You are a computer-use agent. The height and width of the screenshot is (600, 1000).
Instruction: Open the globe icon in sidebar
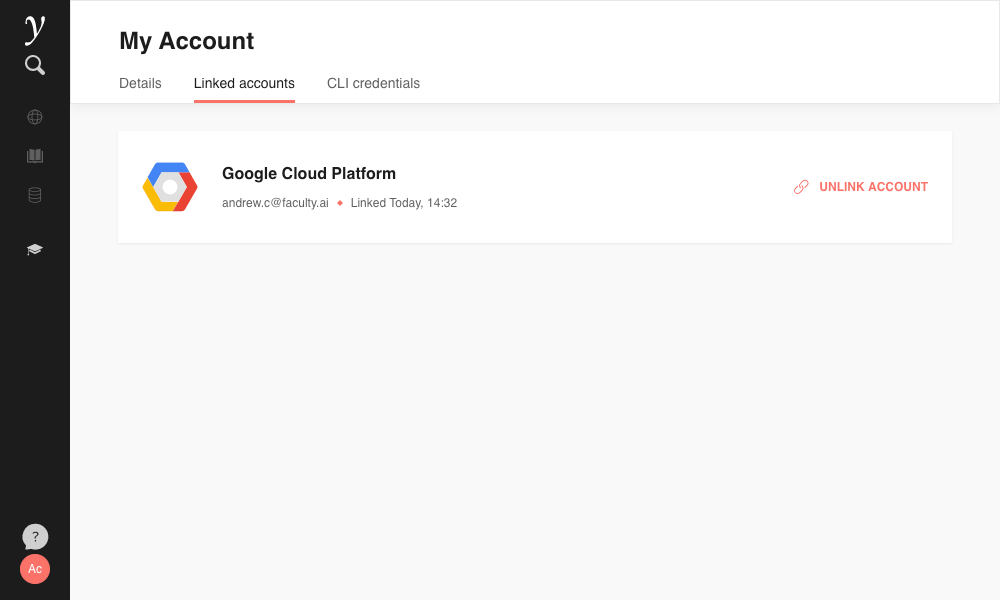35,117
